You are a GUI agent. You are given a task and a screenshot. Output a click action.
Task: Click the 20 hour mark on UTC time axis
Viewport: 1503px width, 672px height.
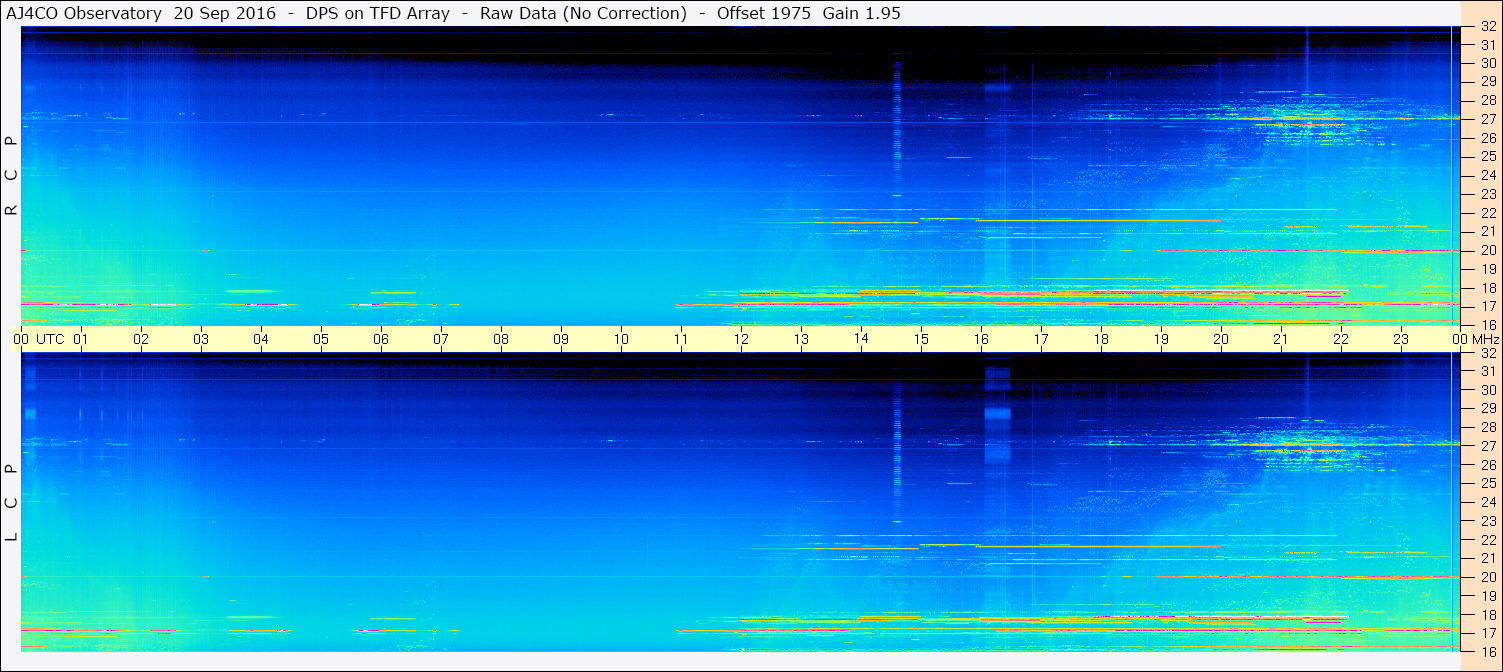1221,339
